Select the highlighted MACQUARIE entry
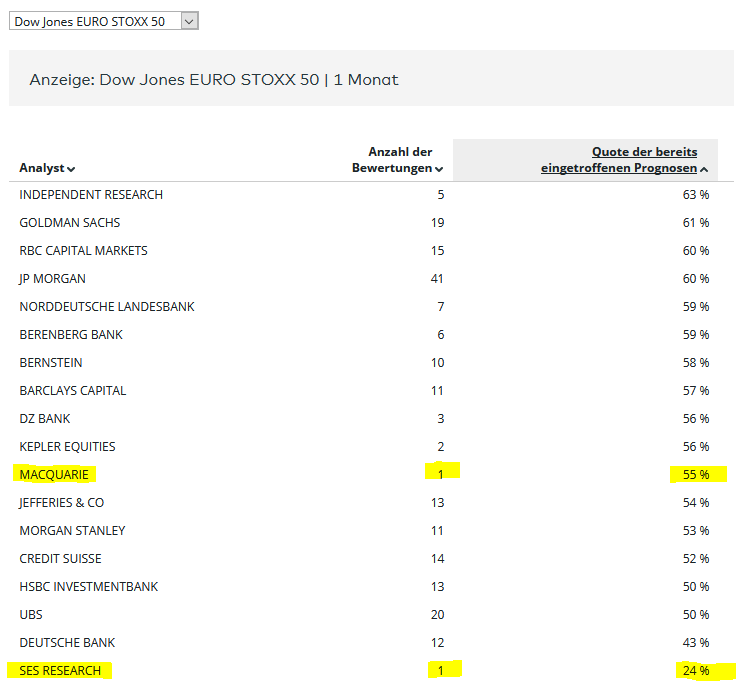This screenshot has height=687, width=736. click(55, 474)
